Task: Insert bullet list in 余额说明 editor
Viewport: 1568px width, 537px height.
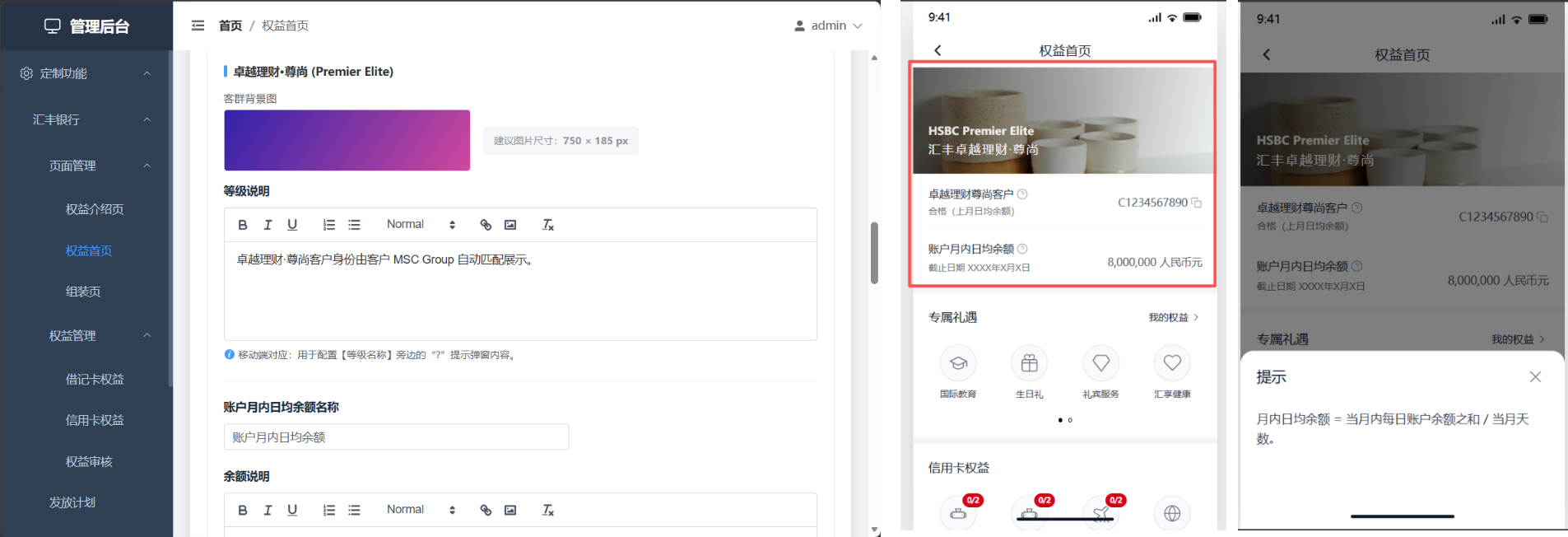Action: coord(354,510)
